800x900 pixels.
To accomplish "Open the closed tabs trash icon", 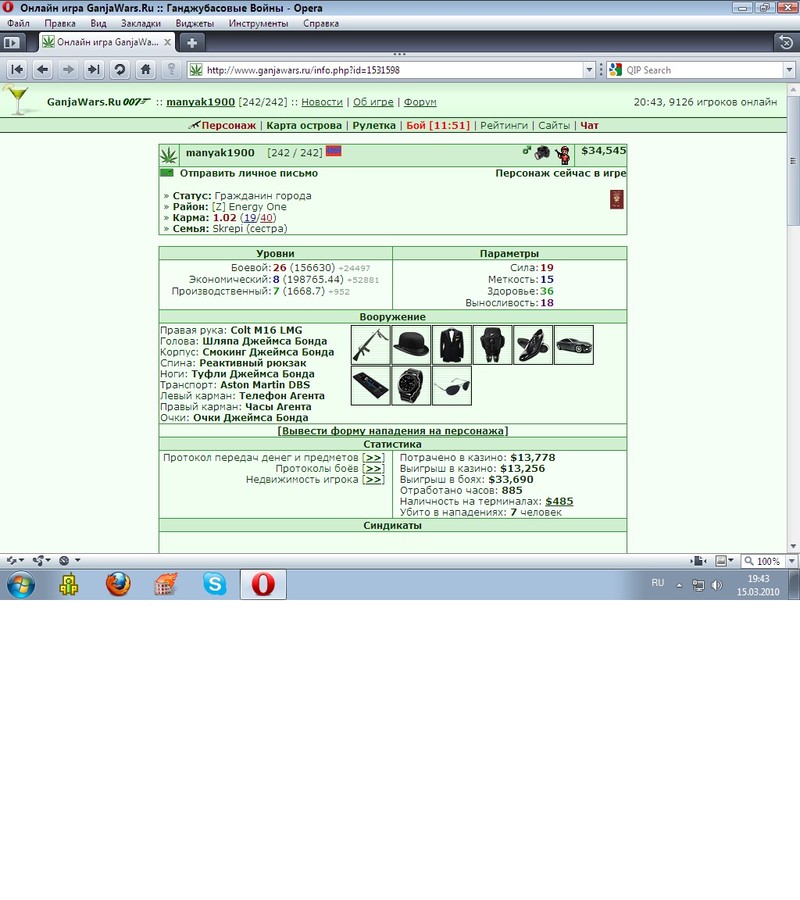I will click(x=786, y=42).
